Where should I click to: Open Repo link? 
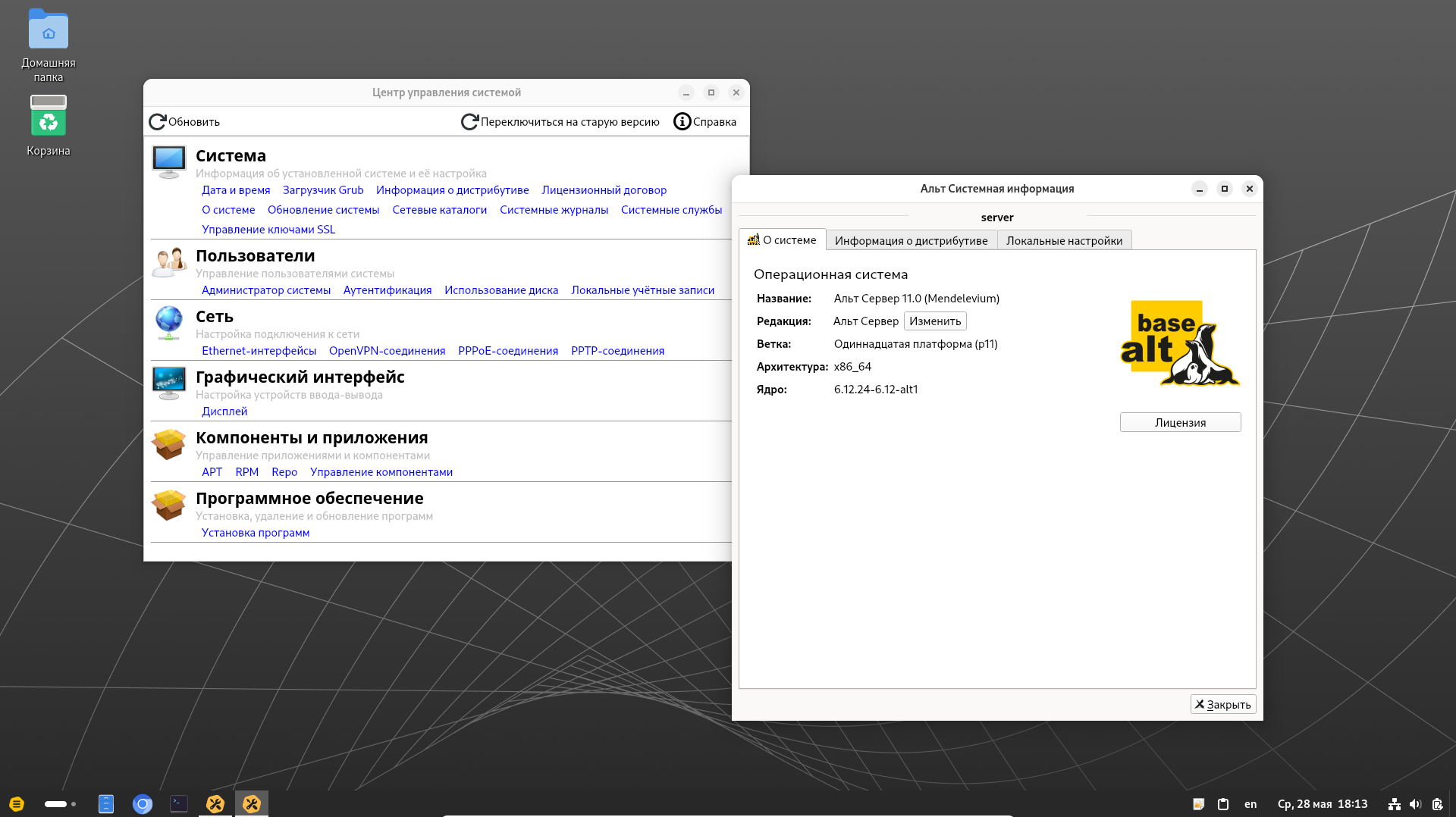(284, 472)
